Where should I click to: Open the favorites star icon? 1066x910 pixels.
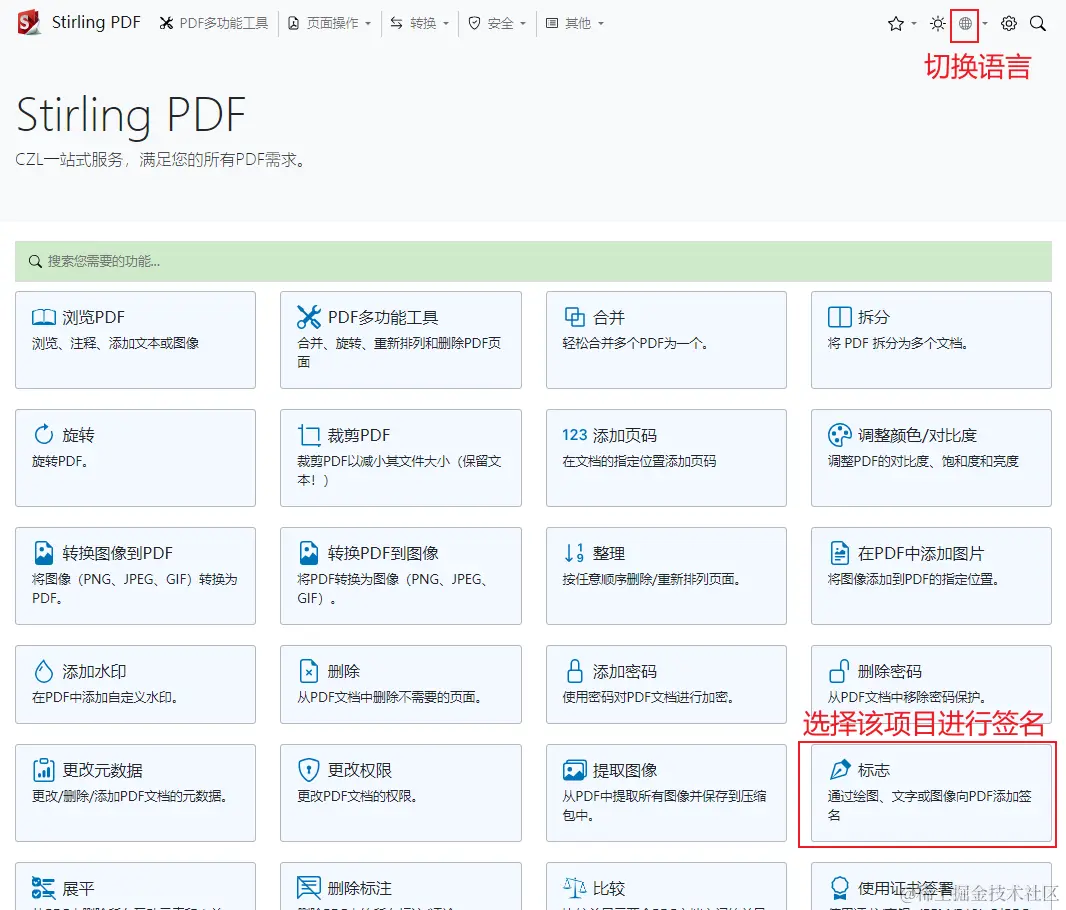(895, 24)
